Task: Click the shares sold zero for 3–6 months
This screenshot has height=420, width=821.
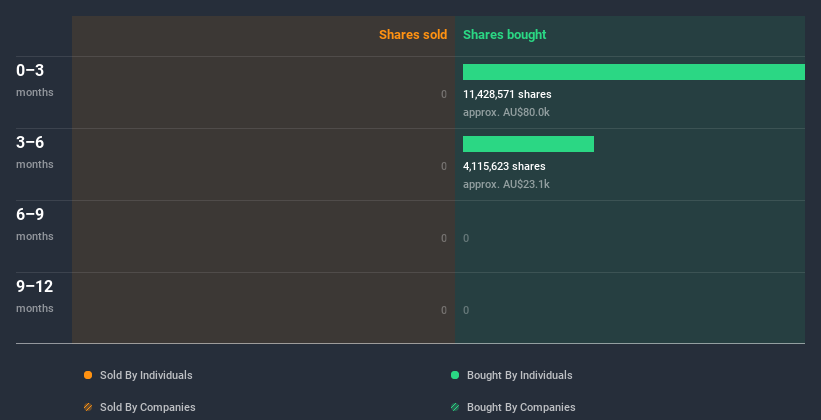Action: 444,166
